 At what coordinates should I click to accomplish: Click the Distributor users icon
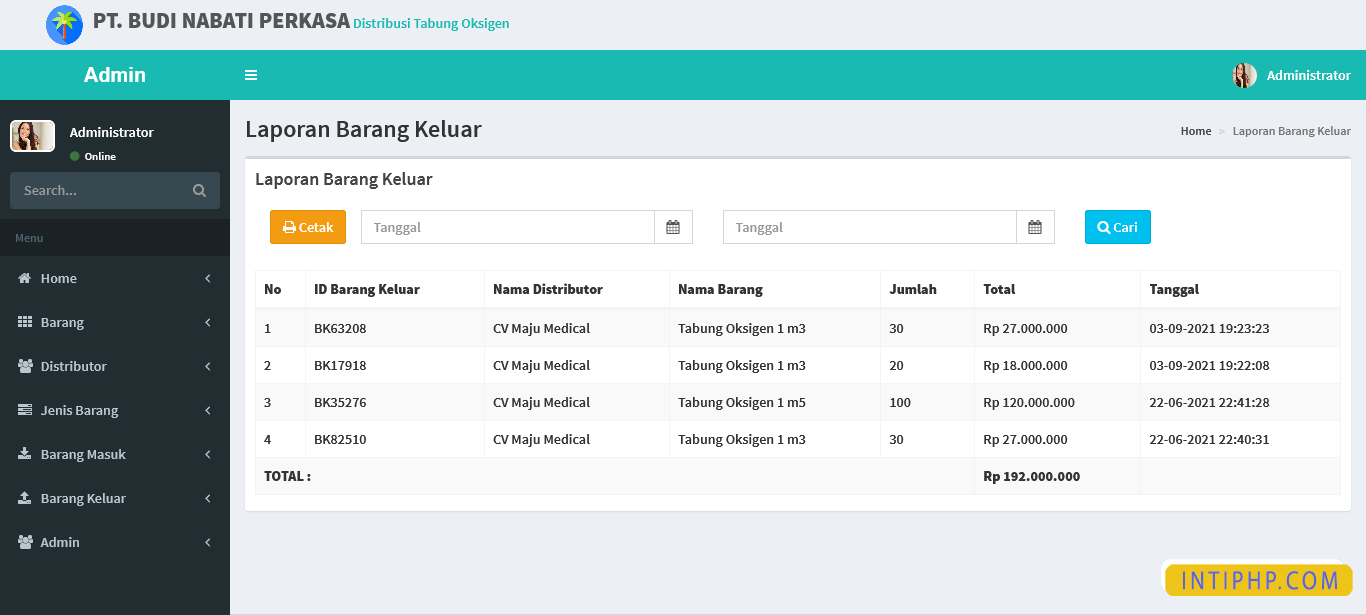click(x=27, y=366)
